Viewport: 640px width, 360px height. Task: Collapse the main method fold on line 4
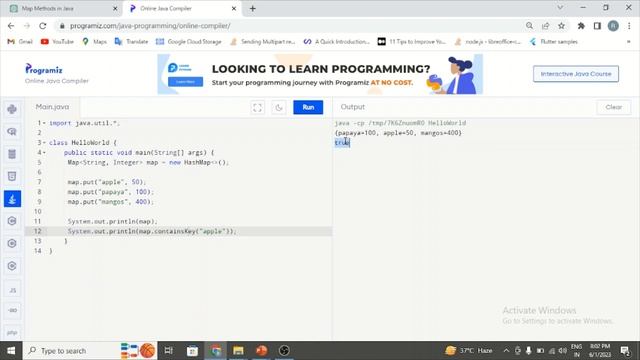(44, 152)
